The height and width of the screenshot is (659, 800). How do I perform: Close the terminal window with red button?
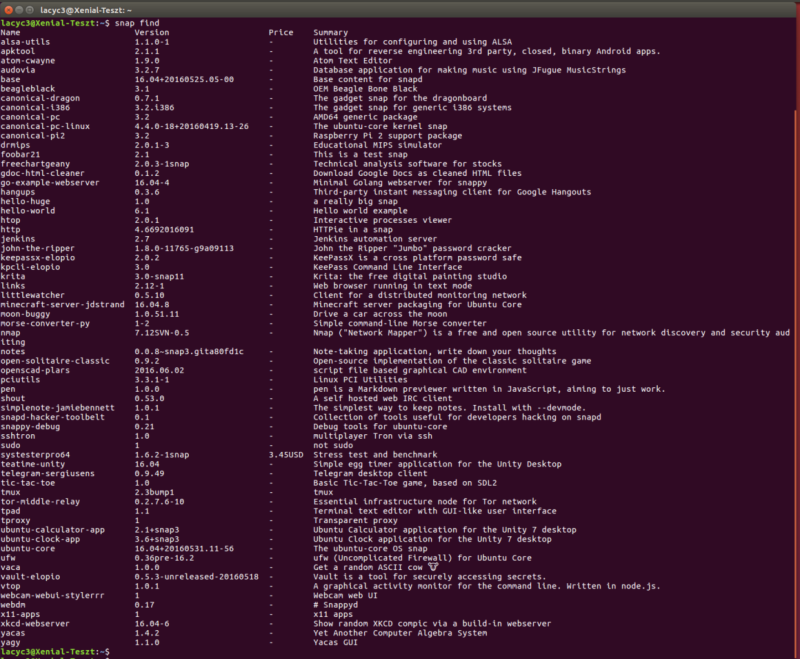click(9, 10)
